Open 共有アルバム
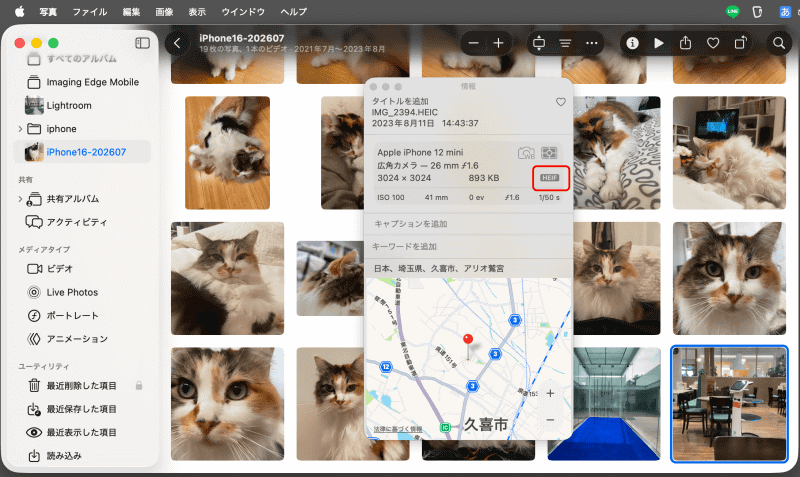The image size is (800, 477). coord(72,199)
